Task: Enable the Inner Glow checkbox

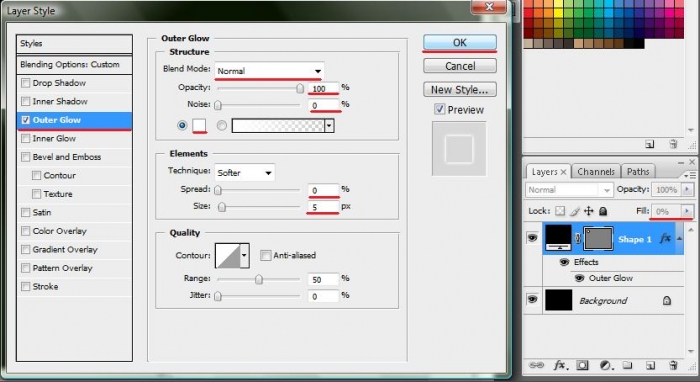Action: click(x=26, y=138)
